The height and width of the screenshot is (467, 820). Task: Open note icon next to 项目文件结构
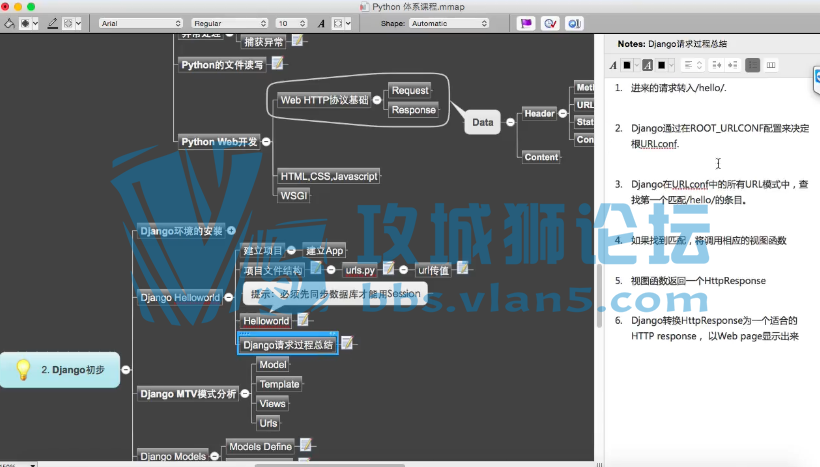click(316, 268)
